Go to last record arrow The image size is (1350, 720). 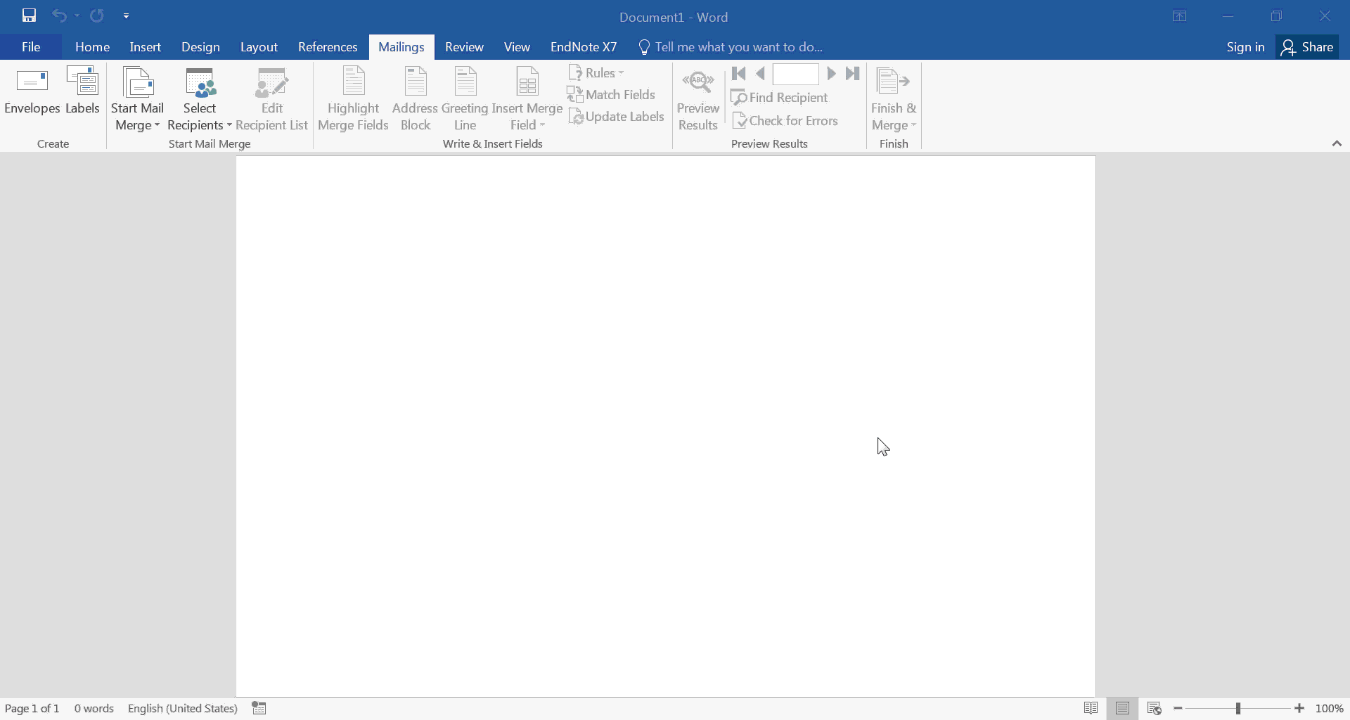click(x=852, y=73)
